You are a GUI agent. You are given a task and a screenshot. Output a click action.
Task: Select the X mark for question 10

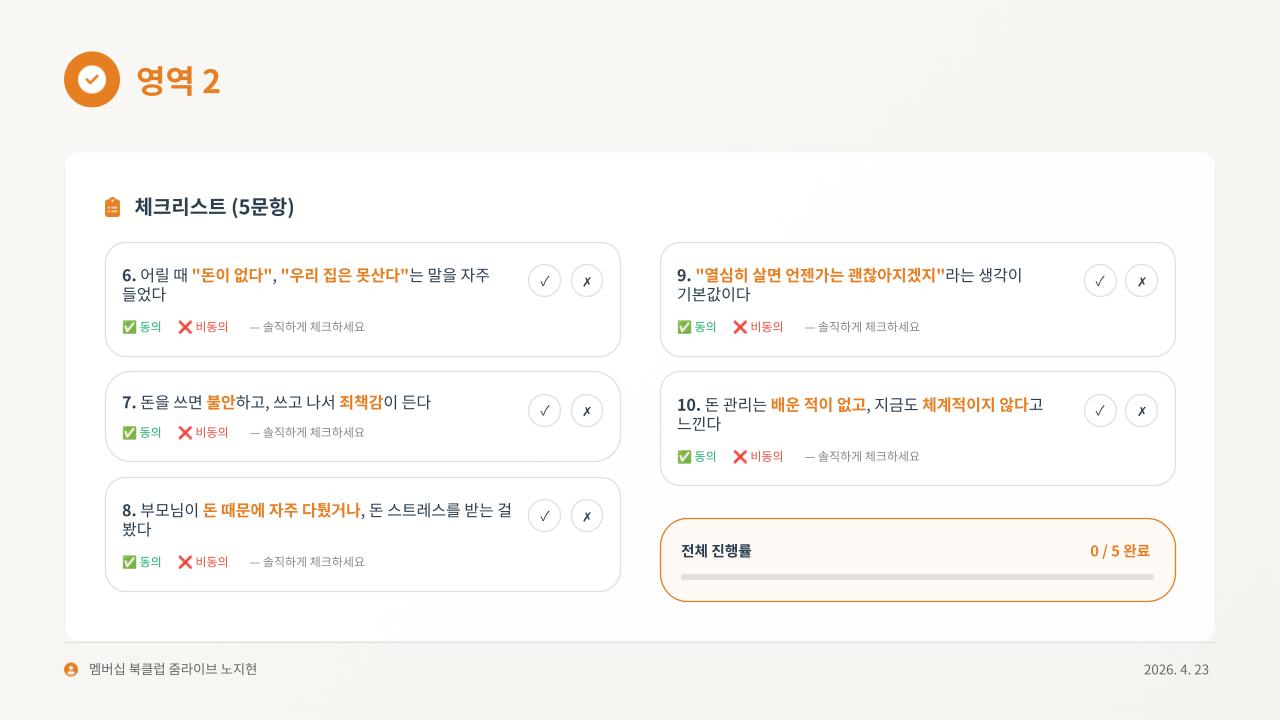pyautogui.click(x=1142, y=410)
